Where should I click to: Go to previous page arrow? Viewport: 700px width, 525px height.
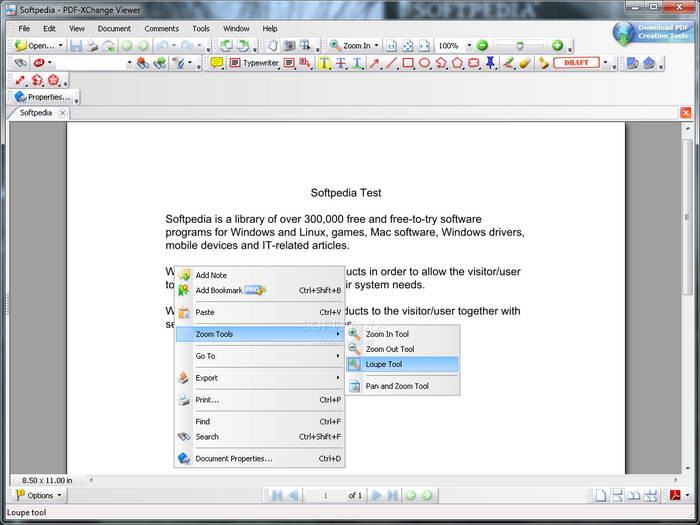[x=293, y=495]
